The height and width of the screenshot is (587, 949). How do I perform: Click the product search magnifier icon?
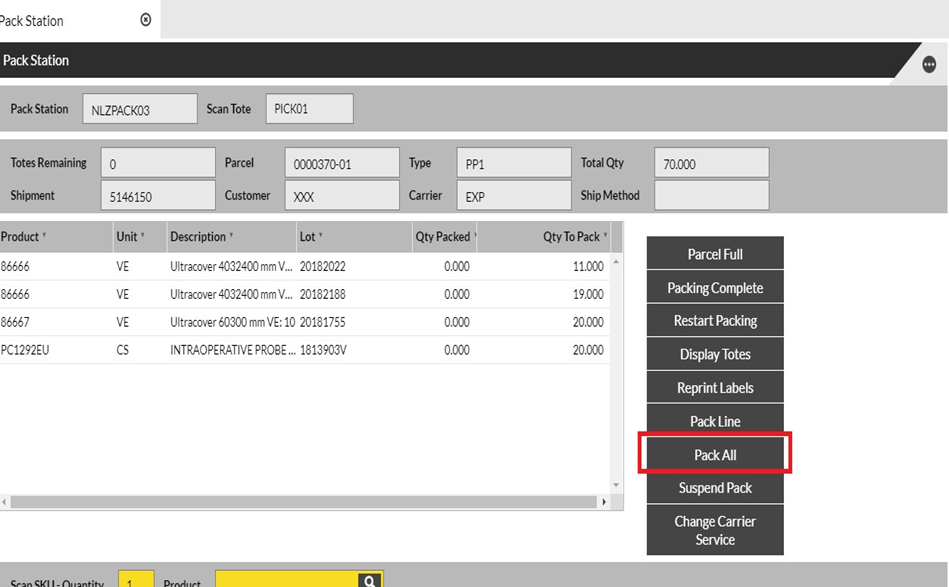pos(370,581)
